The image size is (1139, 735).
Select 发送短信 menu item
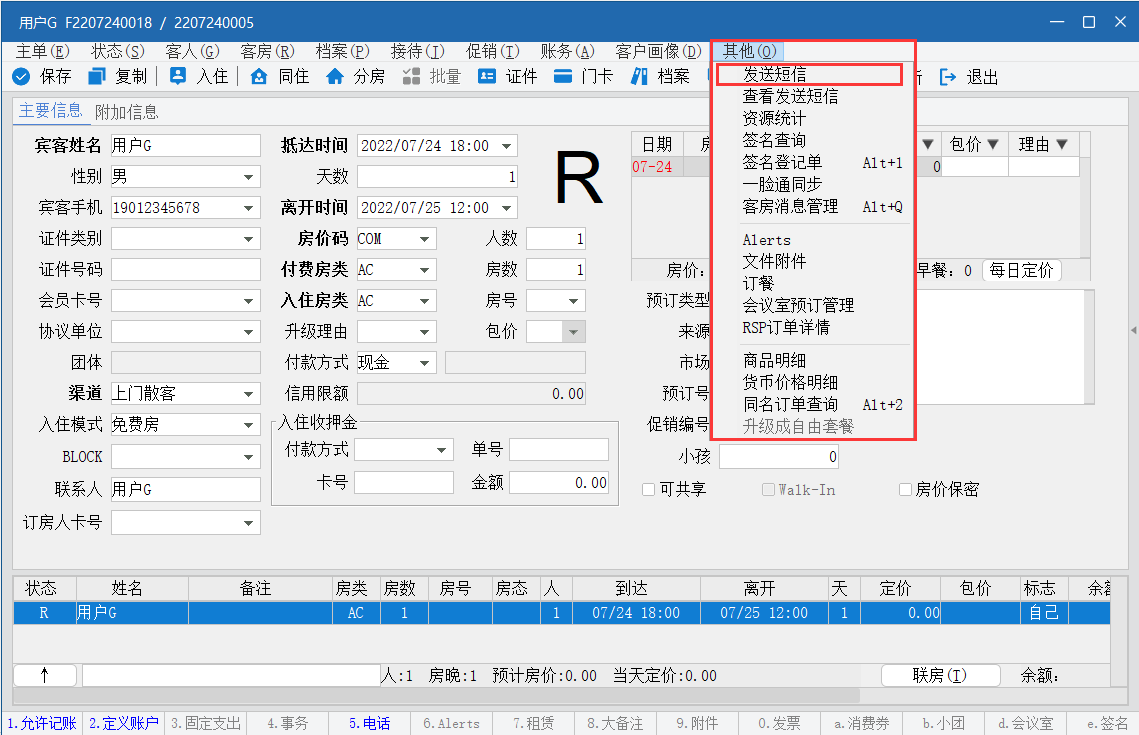pyautogui.click(x=809, y=74)
